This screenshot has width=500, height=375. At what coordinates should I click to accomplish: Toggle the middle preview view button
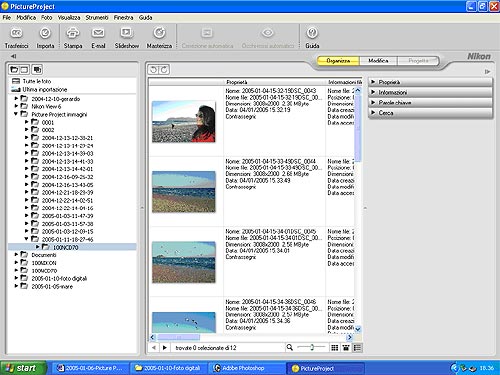coord(346,348)
